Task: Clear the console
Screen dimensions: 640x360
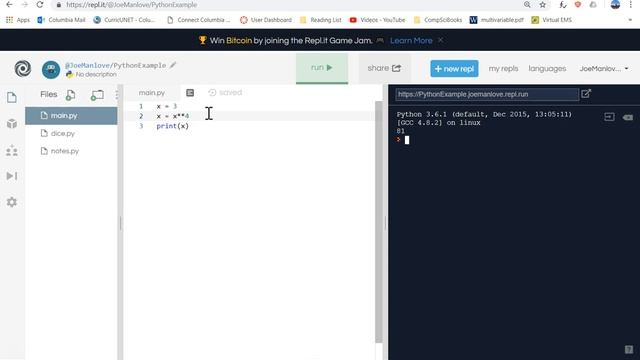Action: [627, 117]
